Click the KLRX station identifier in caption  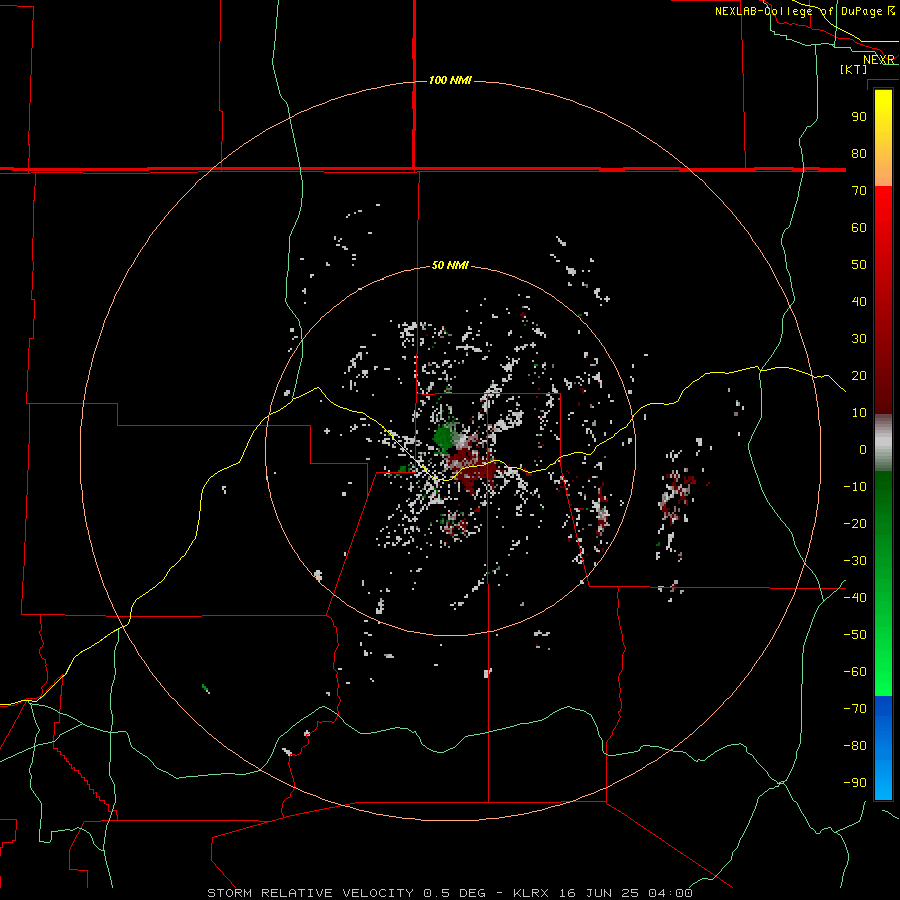click(530, 893)
